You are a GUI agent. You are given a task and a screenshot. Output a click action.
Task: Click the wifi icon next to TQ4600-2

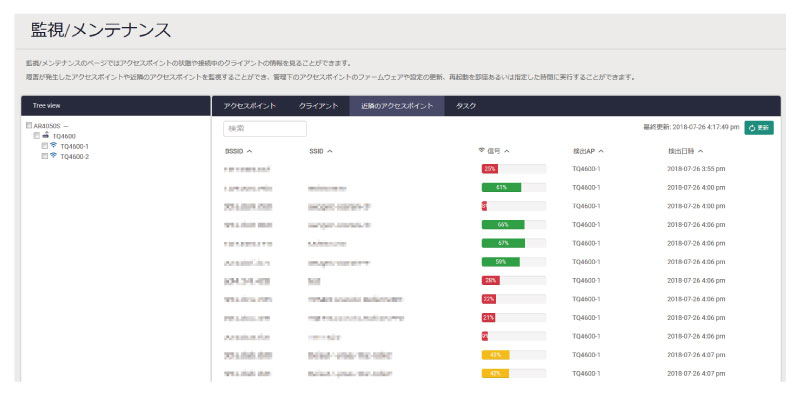53,156
